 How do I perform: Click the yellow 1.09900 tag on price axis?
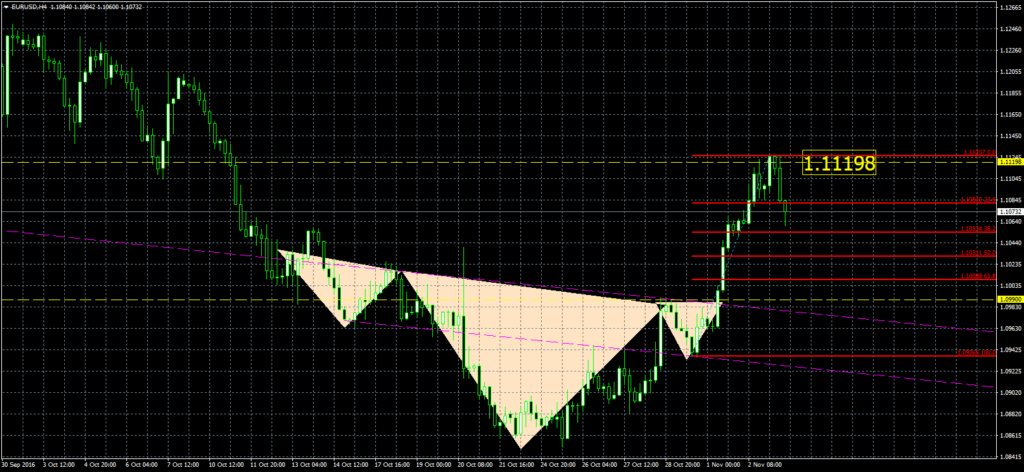click(x=1008, y=299)
